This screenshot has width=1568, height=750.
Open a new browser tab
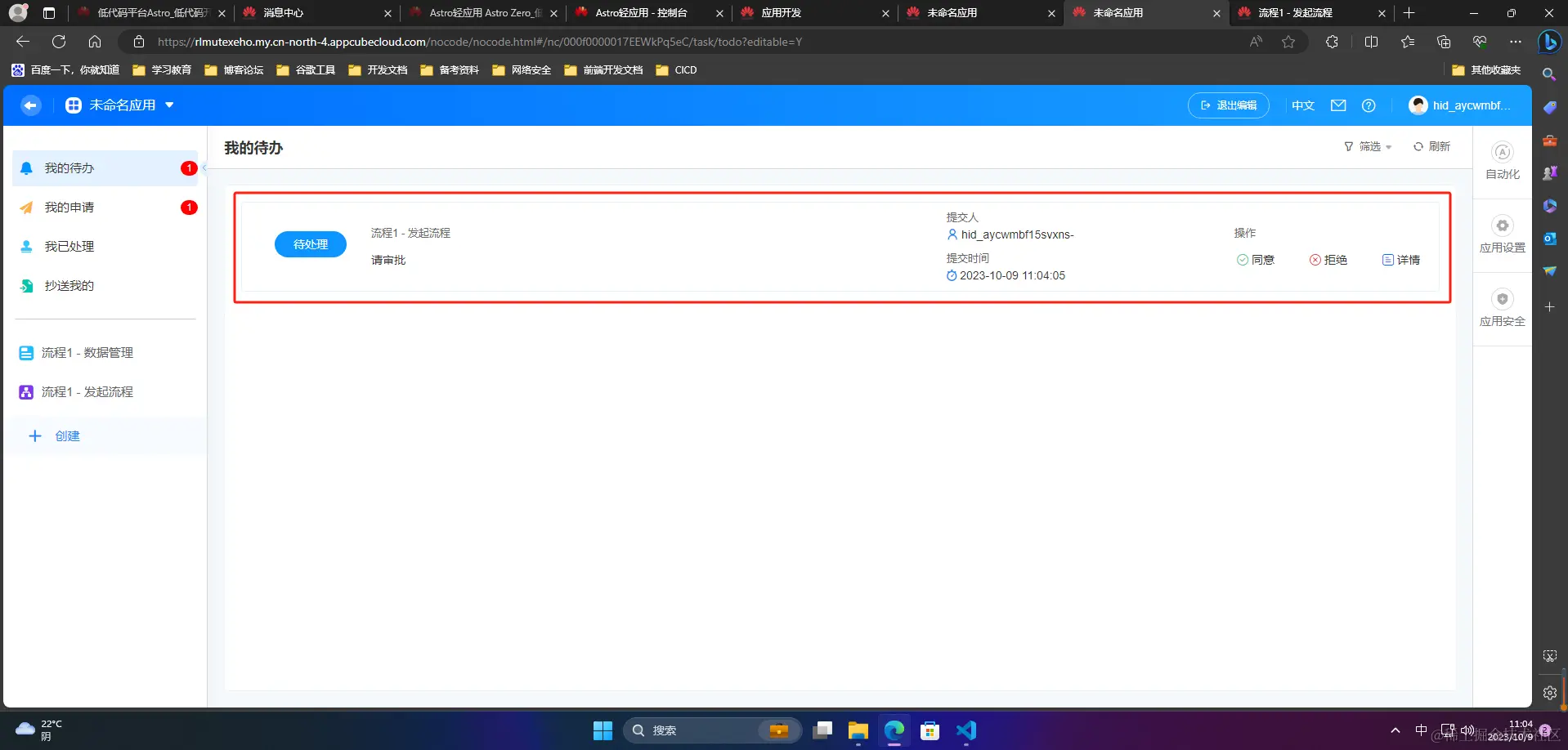point(1409,13)
